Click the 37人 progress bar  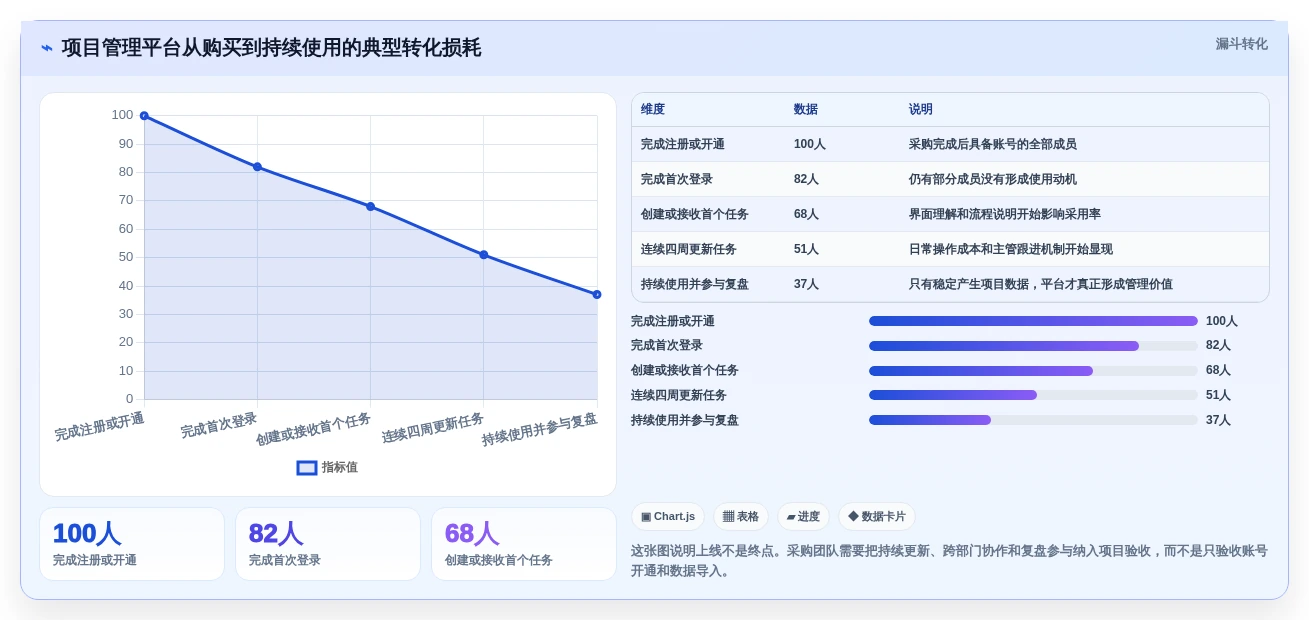coord(1033,420)
